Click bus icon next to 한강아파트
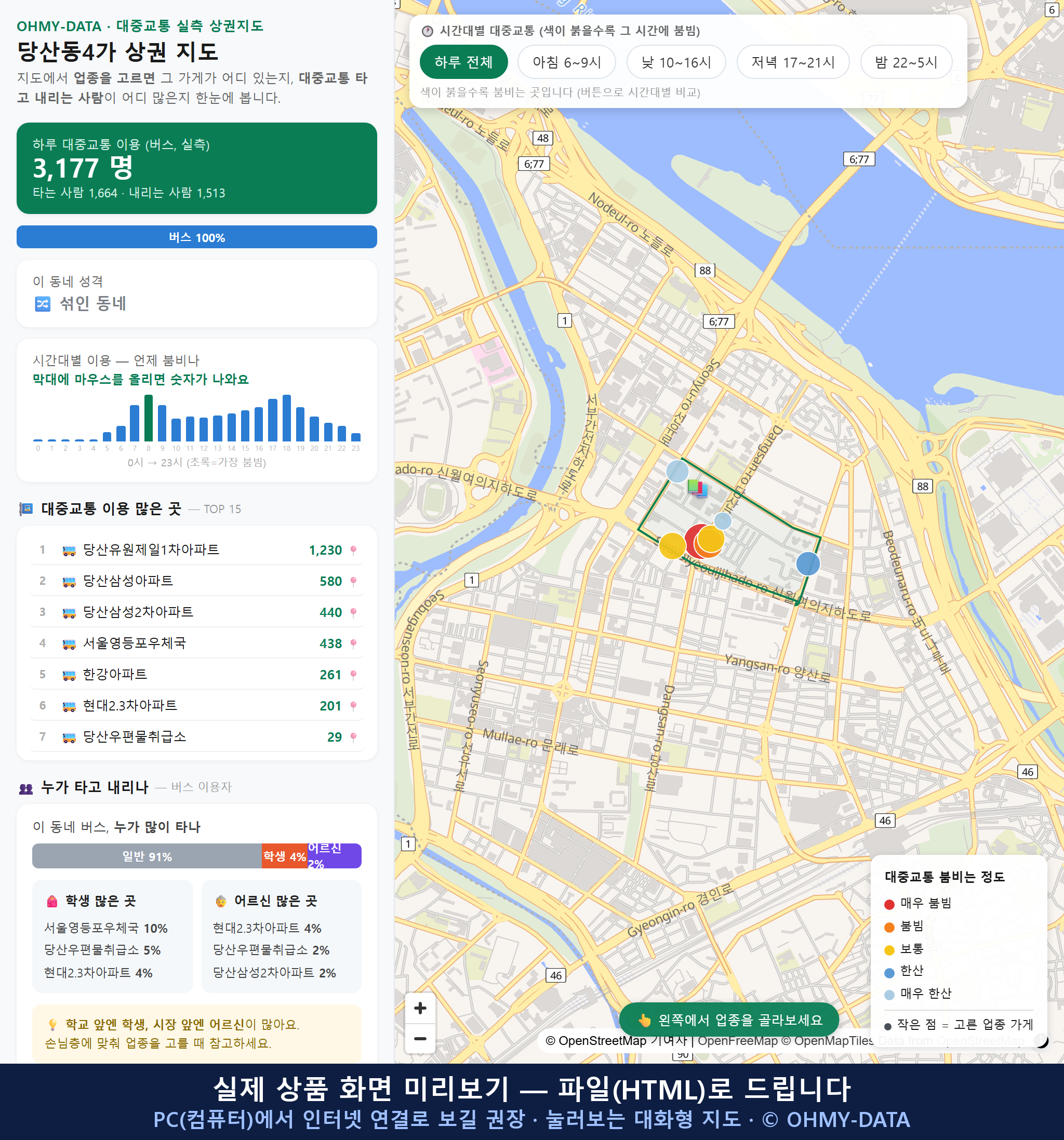Image resolution: width=1064 pixels, height=1140 pixels. (x=69, y=676)
